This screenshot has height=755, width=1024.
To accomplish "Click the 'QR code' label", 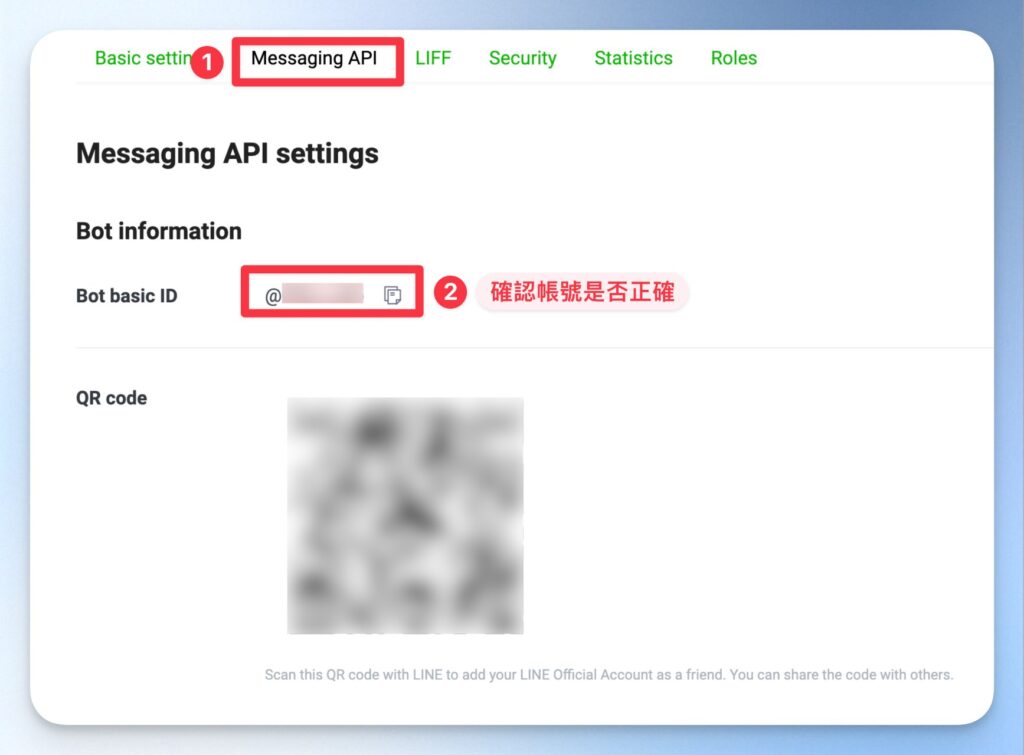I will point(111,398).
